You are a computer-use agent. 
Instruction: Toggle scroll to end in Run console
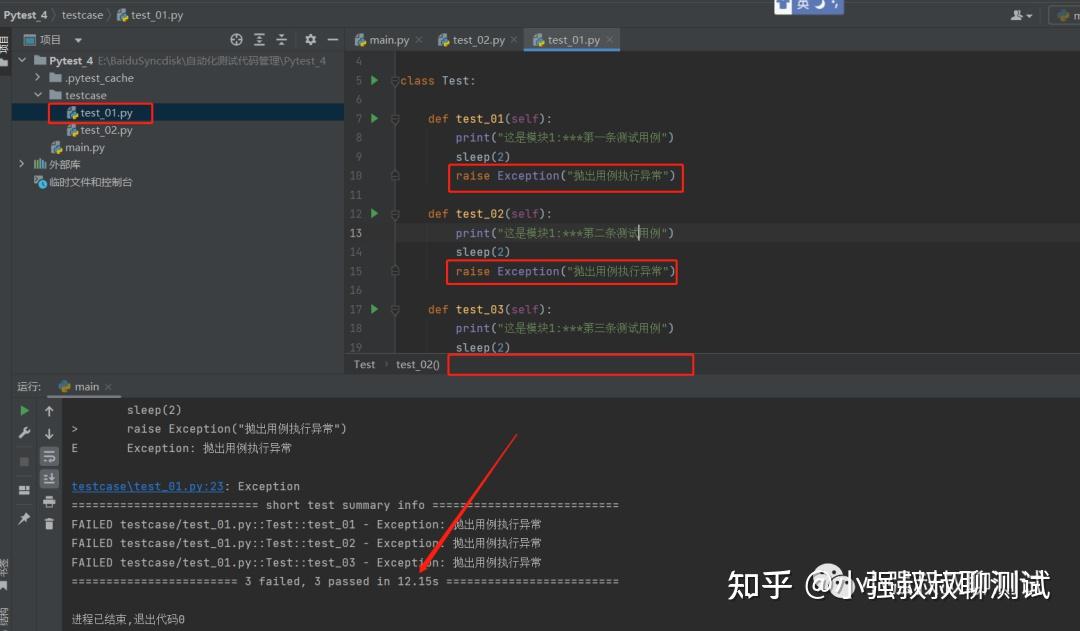point(49,479)
